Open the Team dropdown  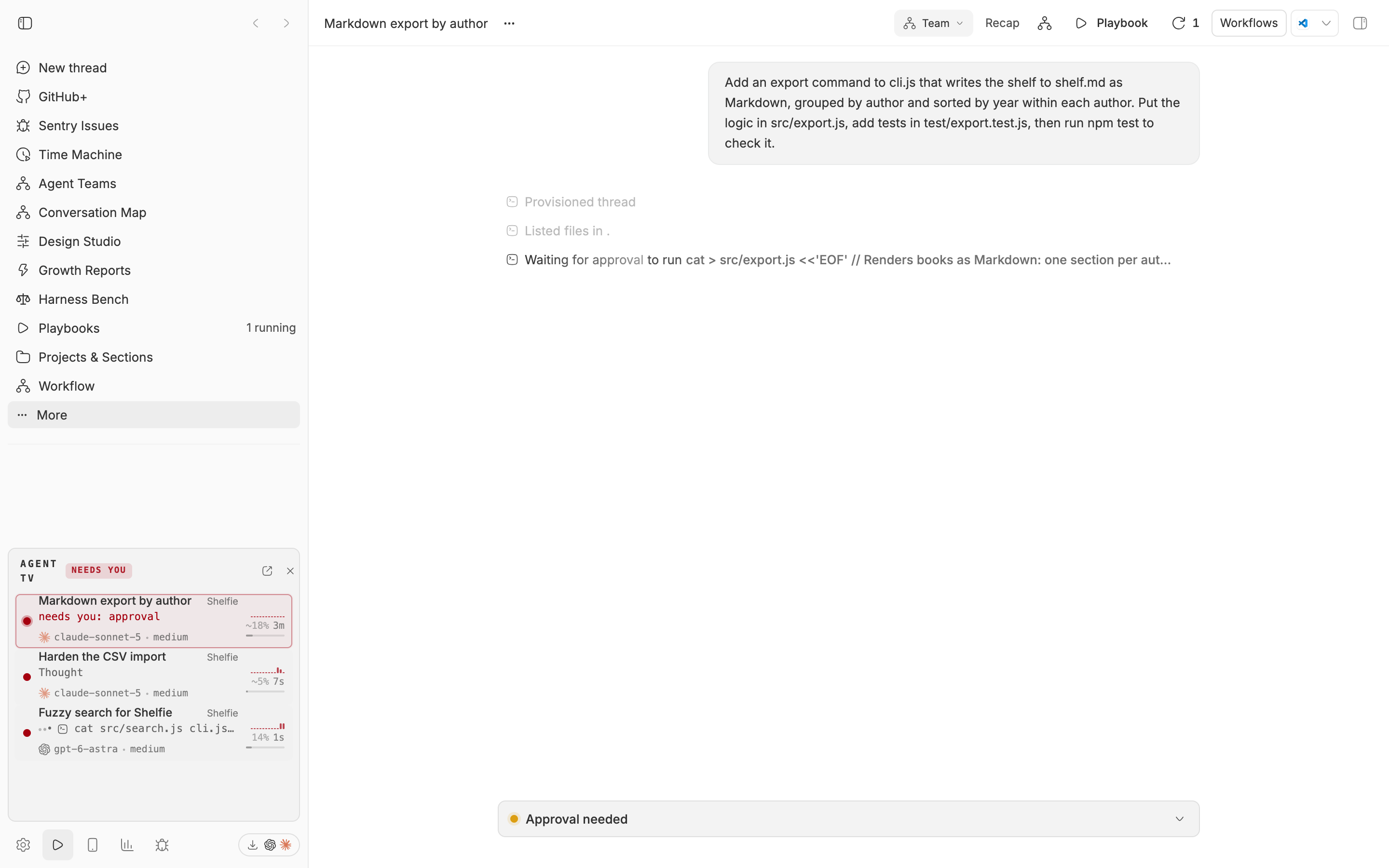[933, 23]
